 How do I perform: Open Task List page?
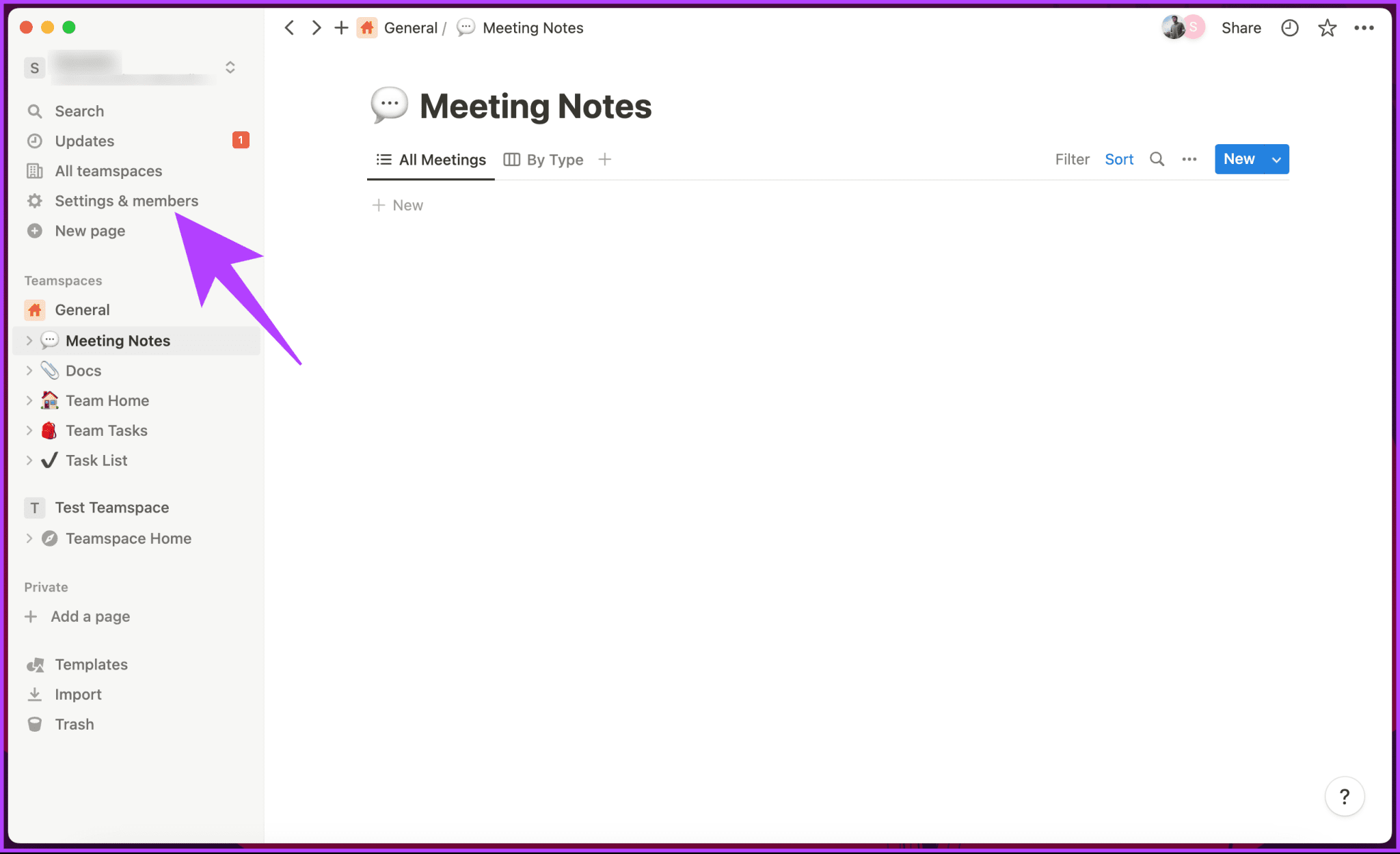tap(96, 461)
